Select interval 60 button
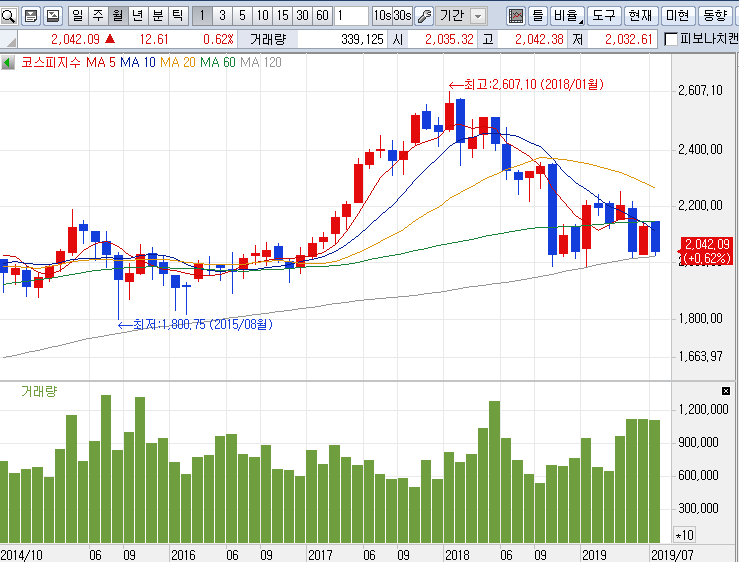Image resolution: width=739 pixels, height=562 pixels. [322, 16]
